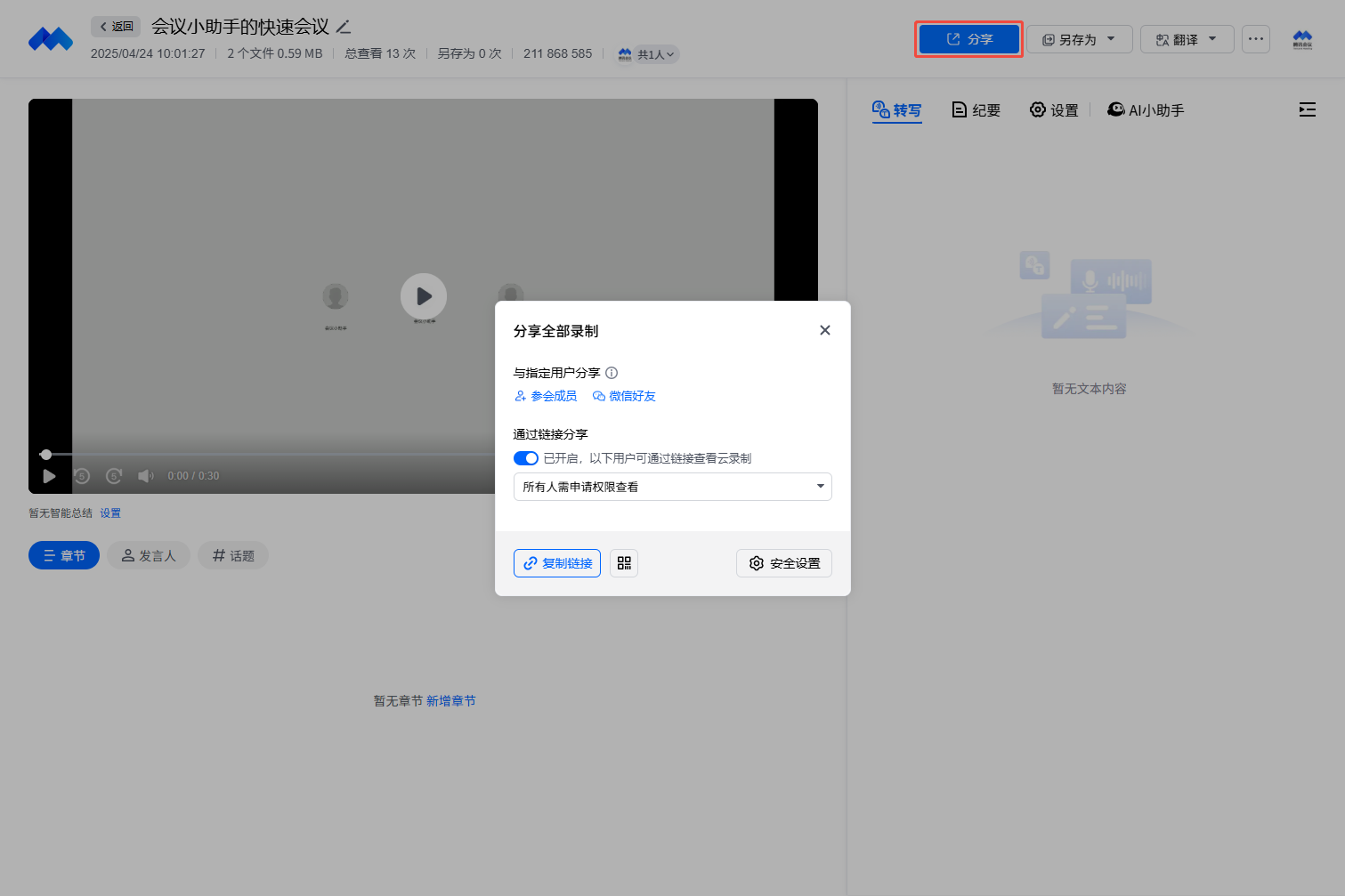Rewind 5 seconds in the video
Screen dimensions: 1345x896
click(82, 476)
